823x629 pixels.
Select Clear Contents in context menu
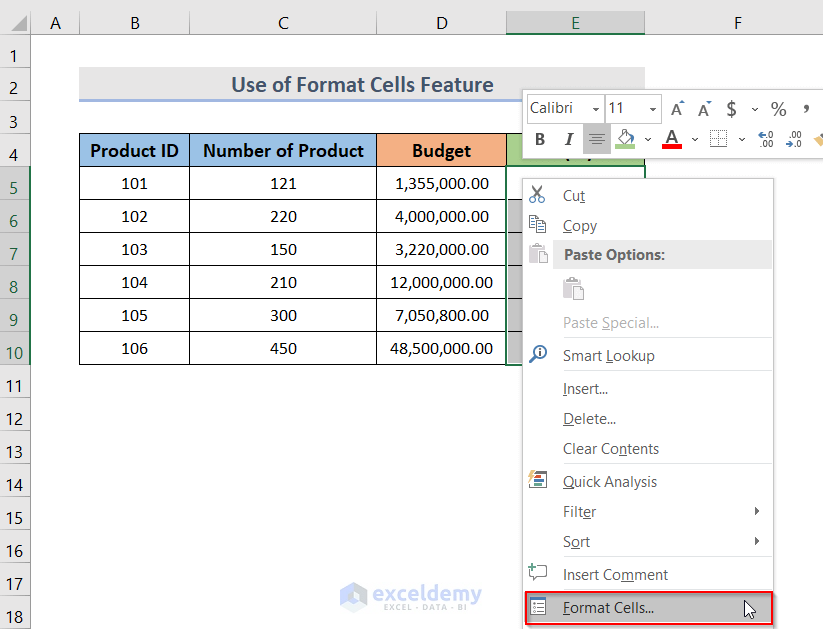click(x=610, y=449)
